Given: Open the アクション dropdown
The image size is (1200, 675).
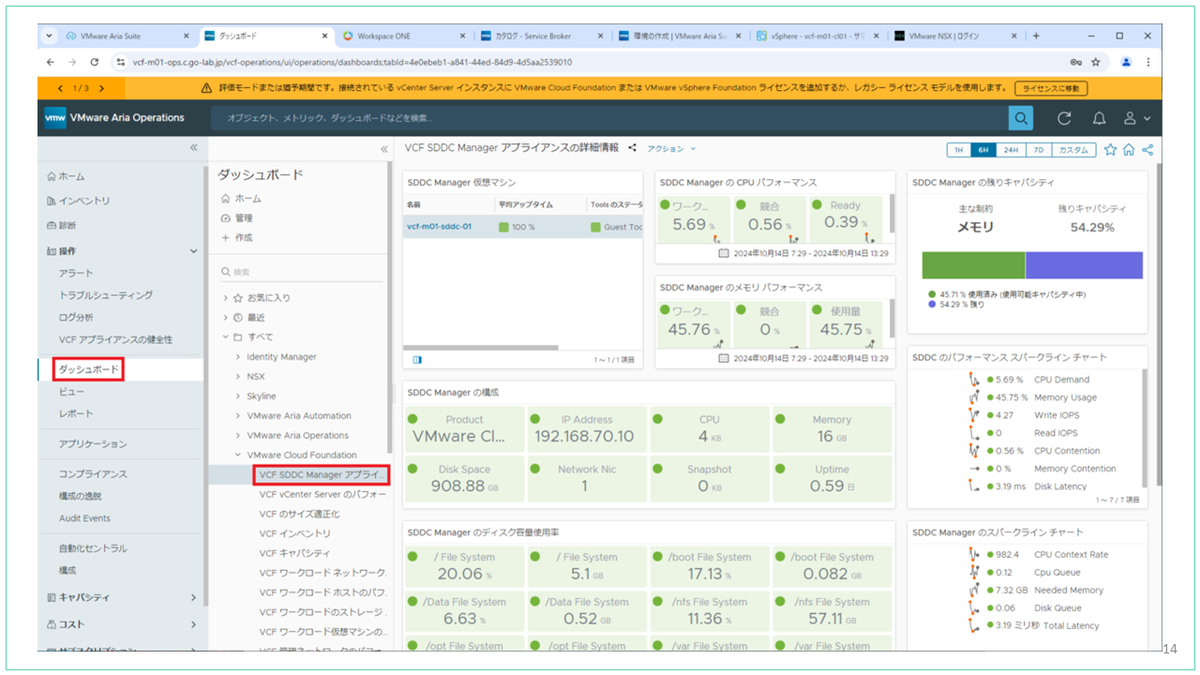Looking at the screenshot, I should [671, 148].
